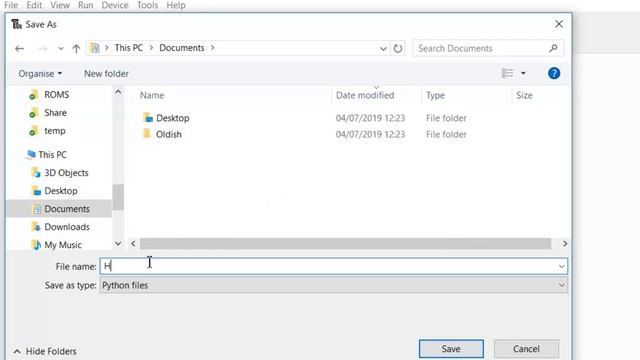Open the Edit menu
640x360 pixels.
coord(34,5)
